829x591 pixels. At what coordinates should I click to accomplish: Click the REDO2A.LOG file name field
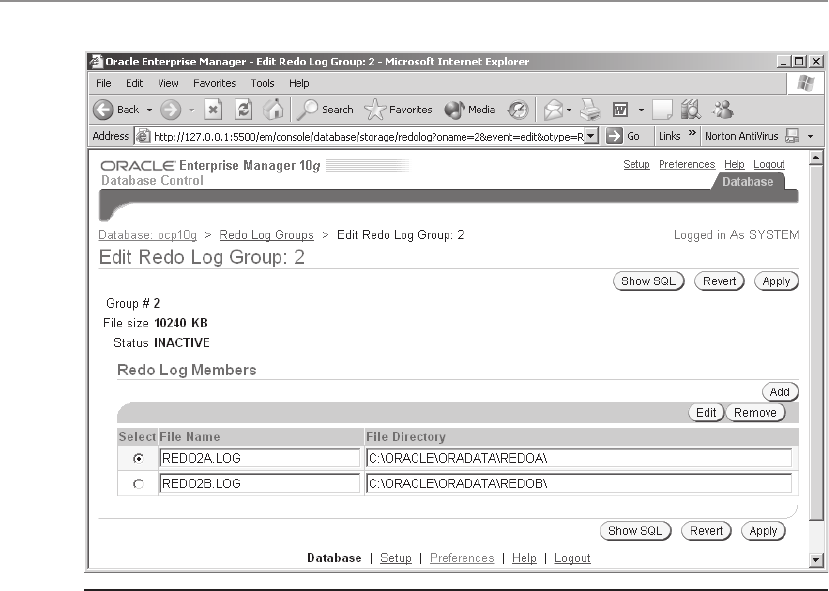[259, 458]
